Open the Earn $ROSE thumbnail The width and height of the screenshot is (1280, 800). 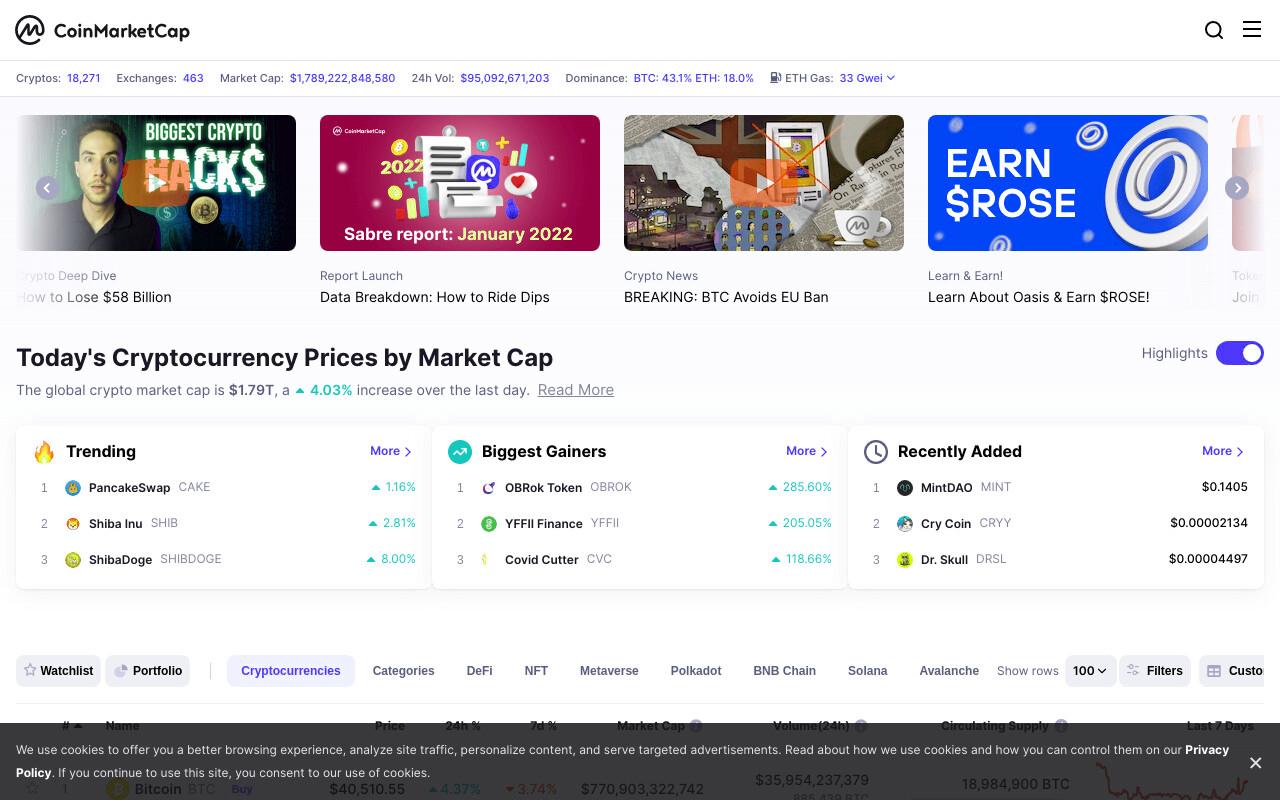click(x=1068, y=183)
